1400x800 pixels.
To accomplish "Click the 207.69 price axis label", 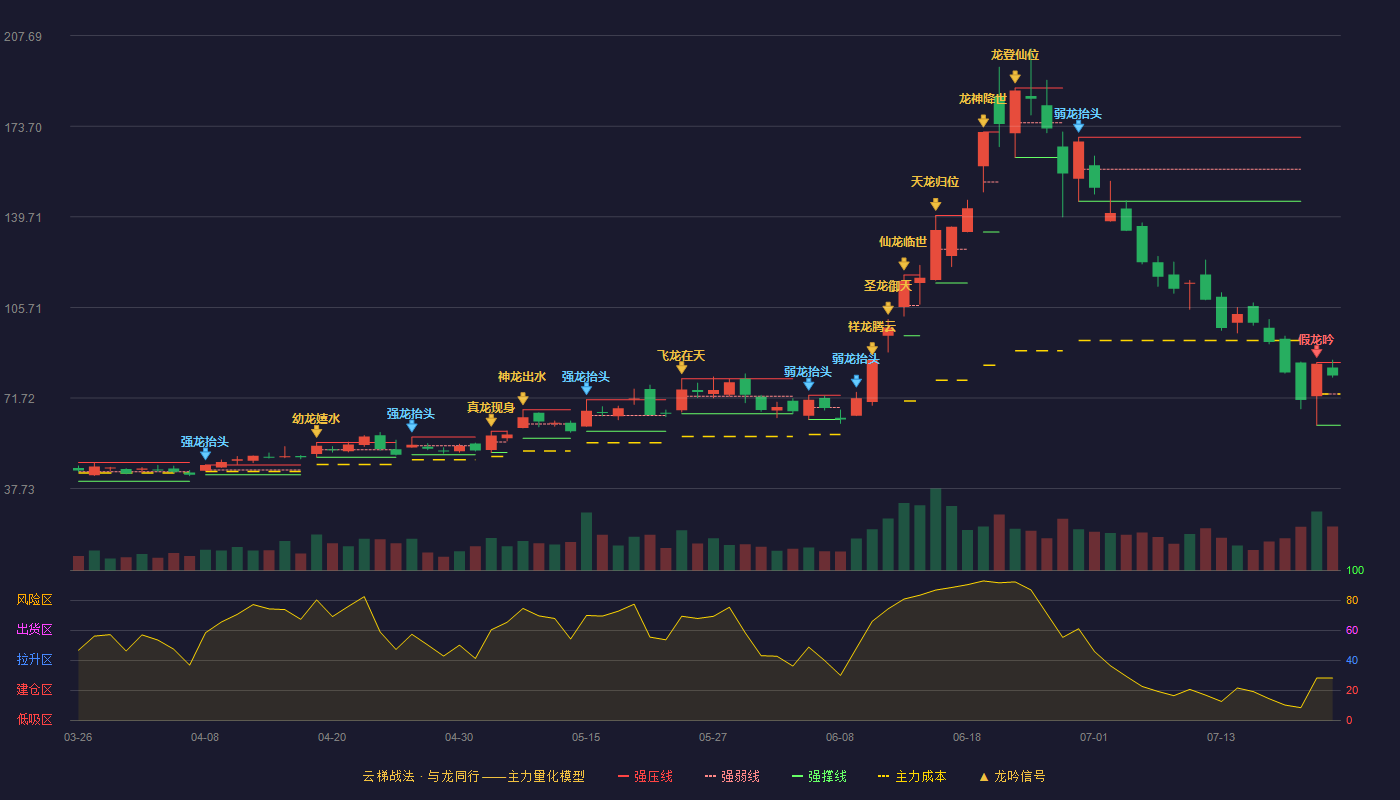I will coord(23,37).
